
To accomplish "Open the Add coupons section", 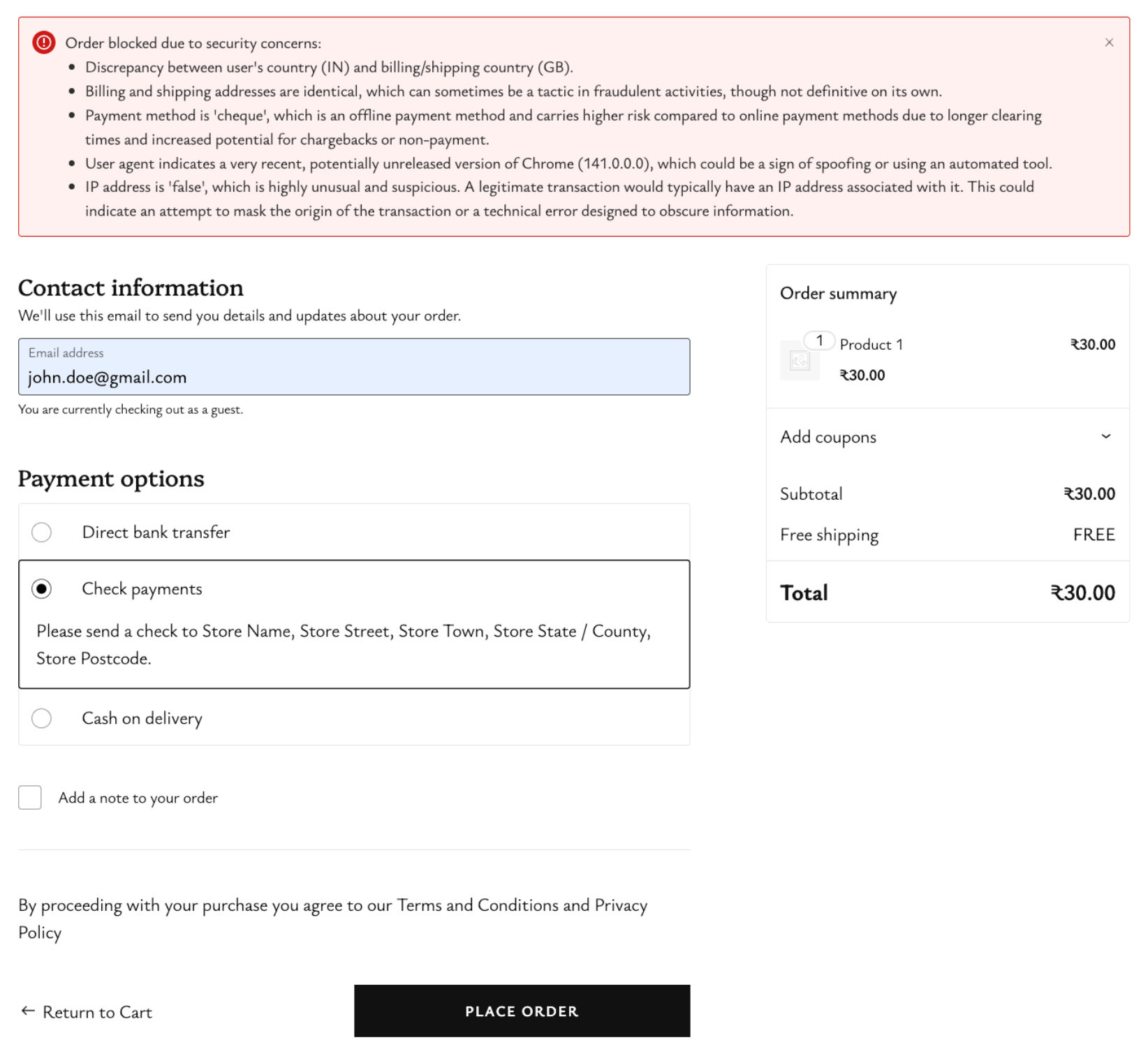I will click(x=828, y=436).
